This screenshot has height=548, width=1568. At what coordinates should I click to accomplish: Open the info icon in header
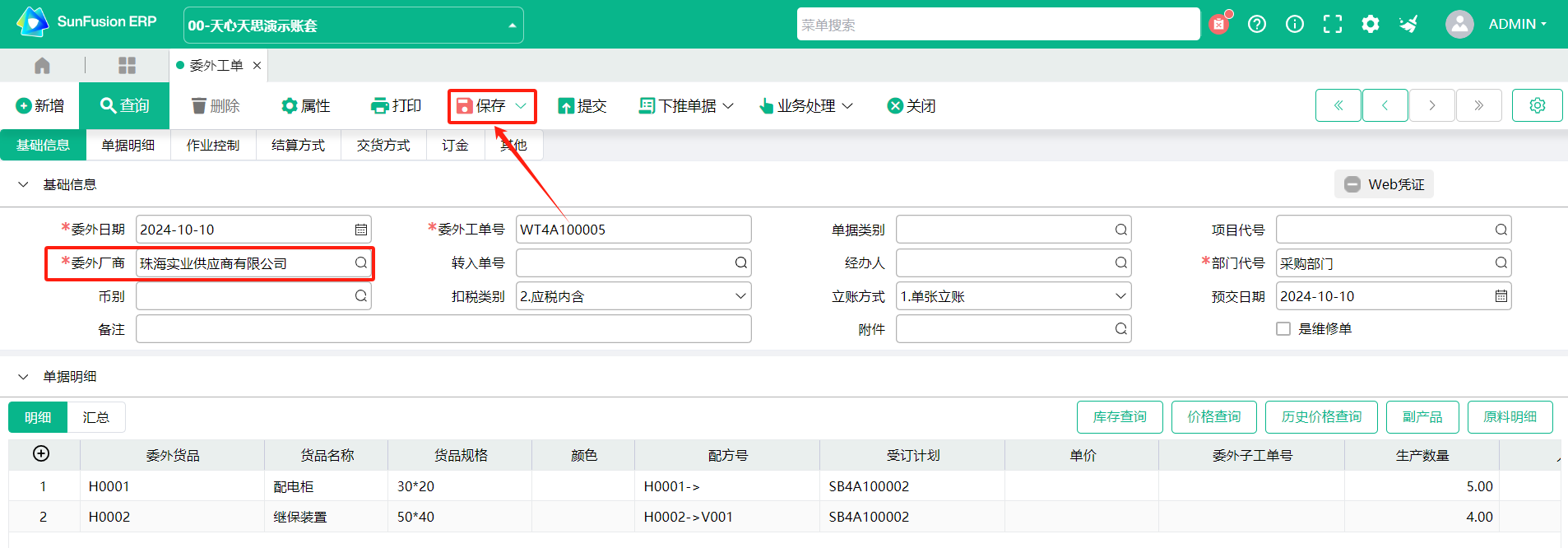tap(1295, 24)
